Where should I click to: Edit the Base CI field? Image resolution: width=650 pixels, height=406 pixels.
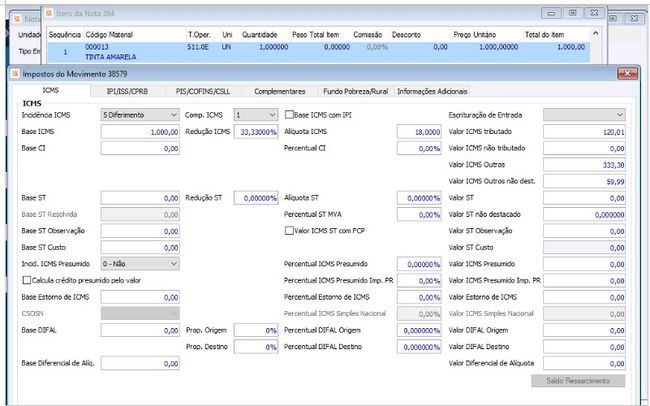point(140,148)
